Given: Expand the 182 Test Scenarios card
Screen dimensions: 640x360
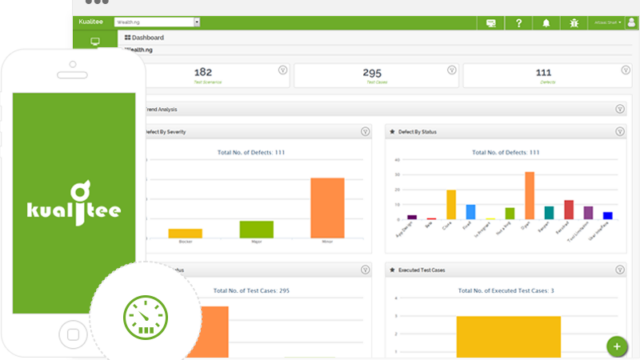Looking at the screenshot, I should point(282,70).
